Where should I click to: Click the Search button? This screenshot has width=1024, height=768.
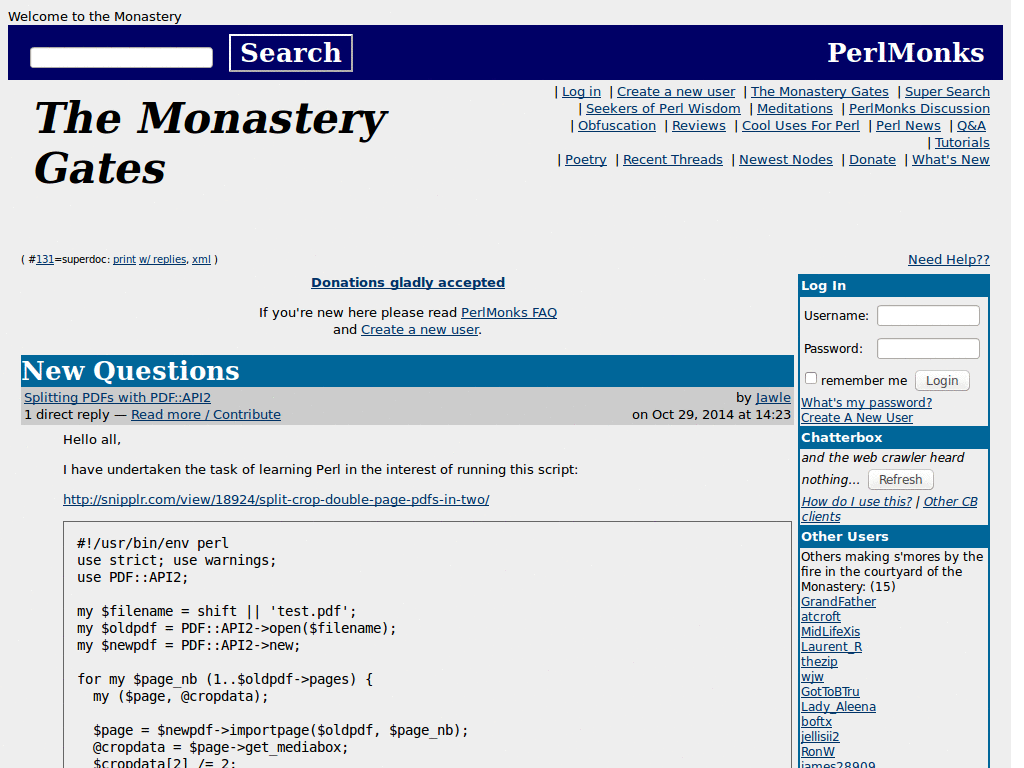click(291, 53)
